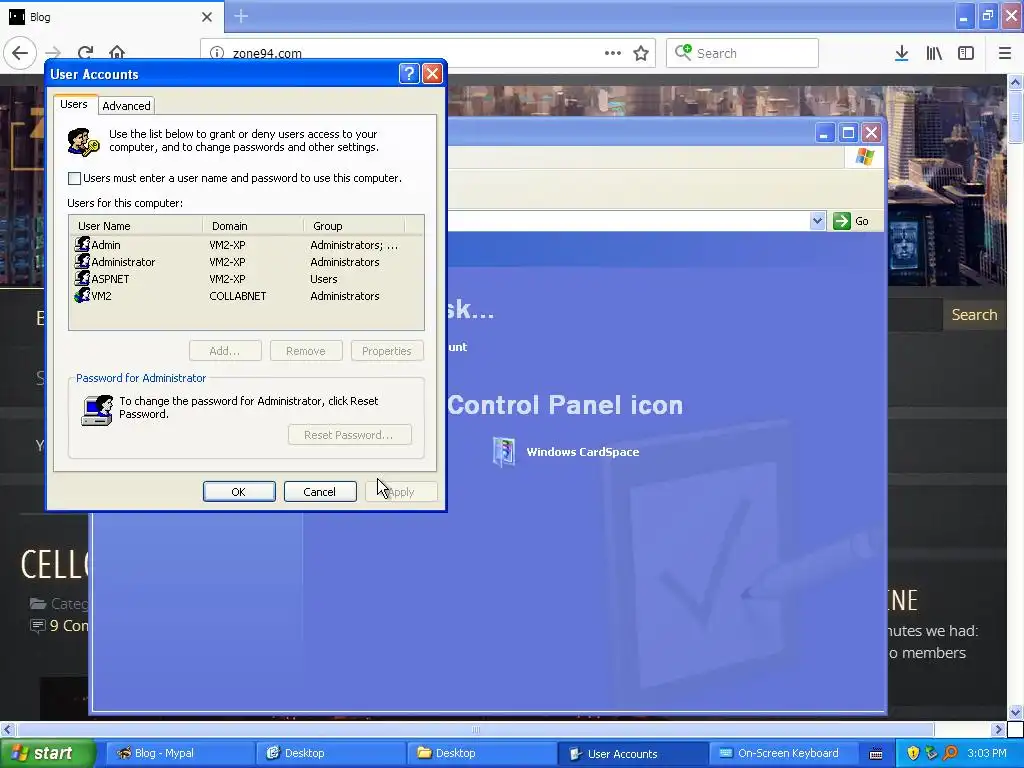Click the User Accounts taskbar item
The image size is (1024, 768).
click(x=632, y=754)
